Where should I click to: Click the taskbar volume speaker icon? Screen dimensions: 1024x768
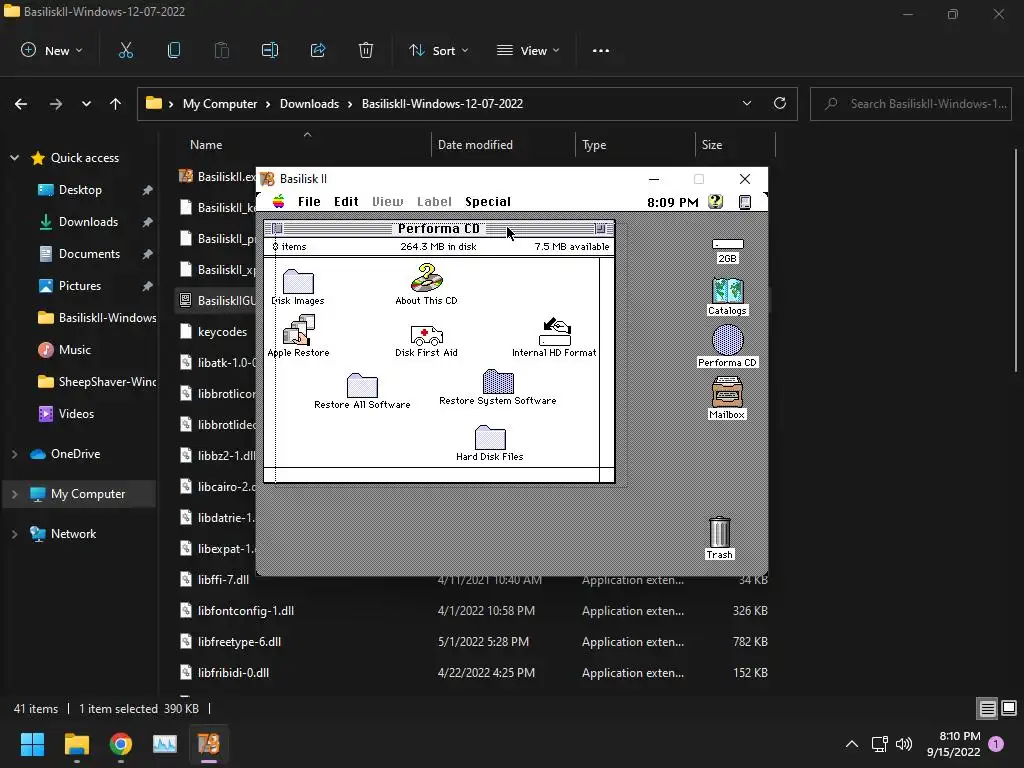[x=904, y=743]
